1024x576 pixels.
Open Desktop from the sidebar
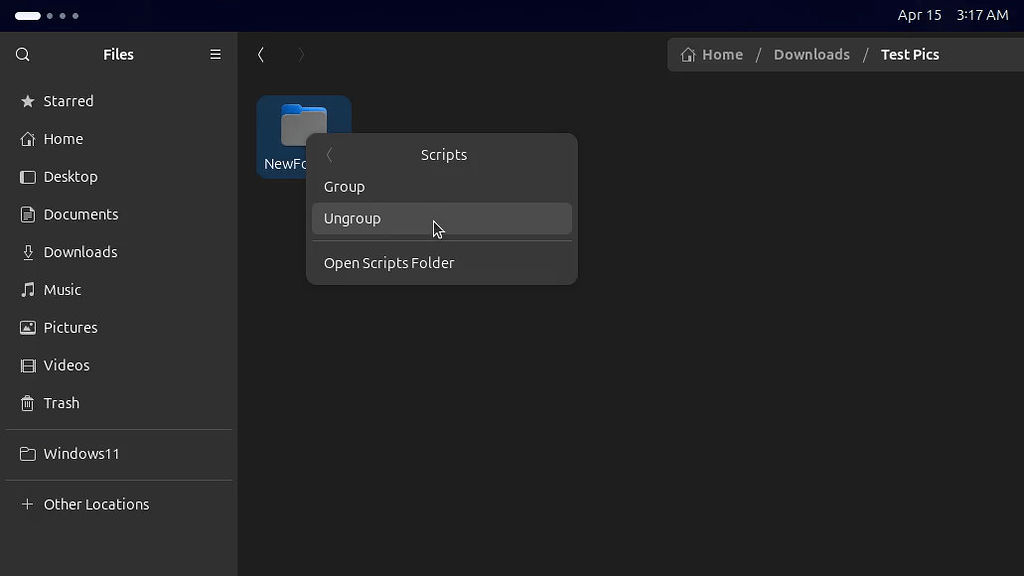coord(70,177)
